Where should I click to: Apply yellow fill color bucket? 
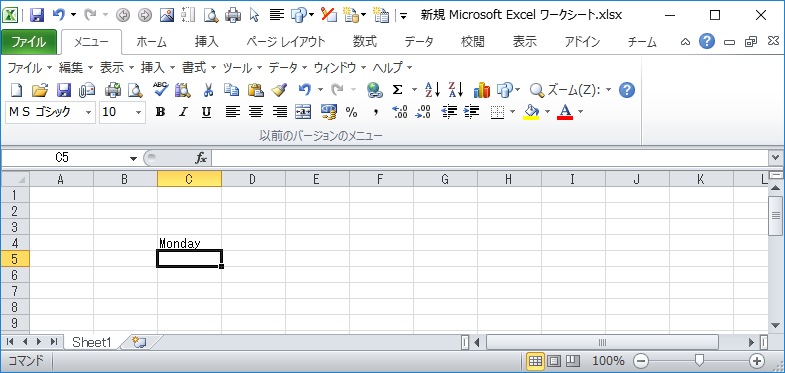coord(531,112)
